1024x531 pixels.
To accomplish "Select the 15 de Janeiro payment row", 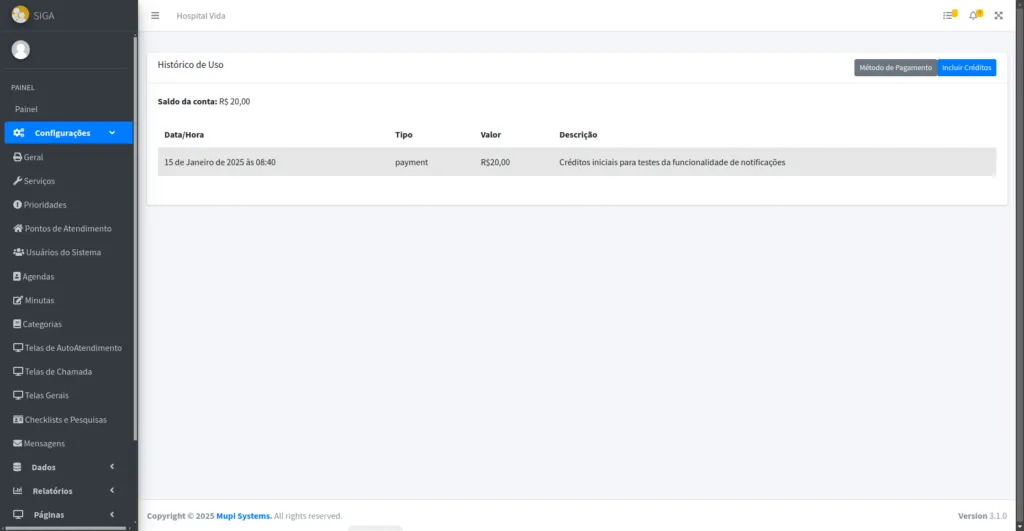I will coord(576,162).
